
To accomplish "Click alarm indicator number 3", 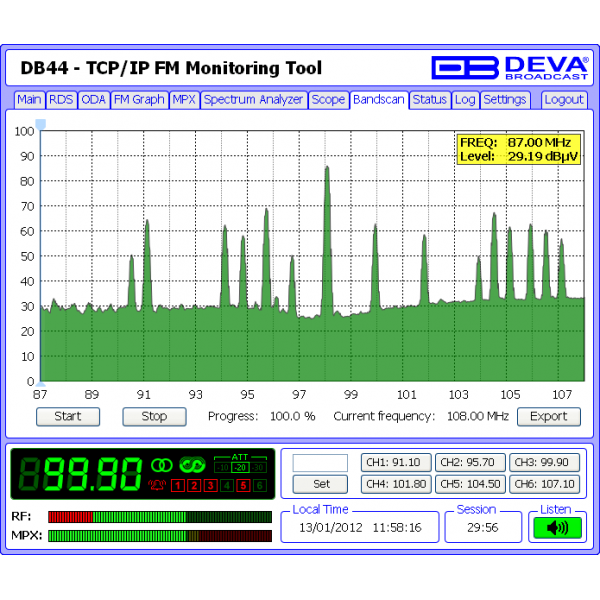I will coord(210,486).
